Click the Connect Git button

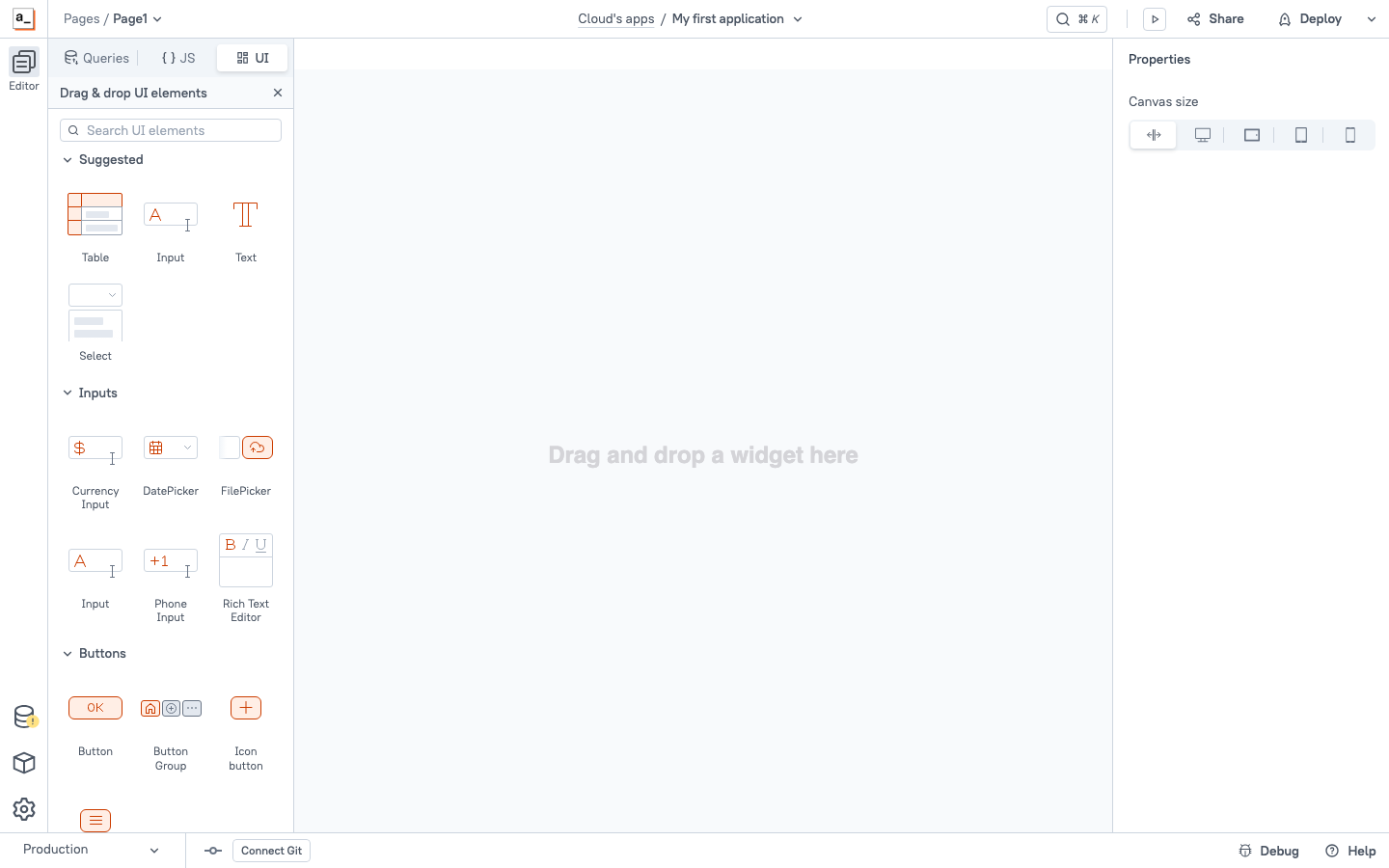(271, 851)
